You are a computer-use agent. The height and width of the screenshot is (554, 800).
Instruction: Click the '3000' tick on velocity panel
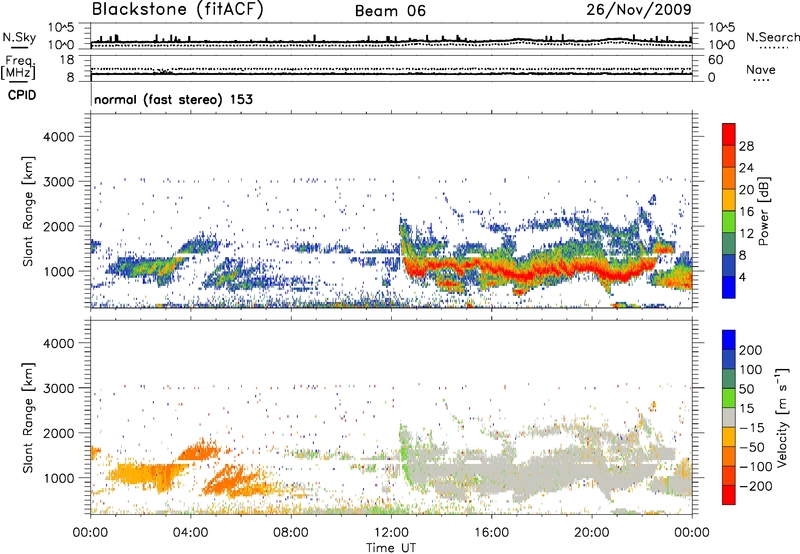pos(58,388)
